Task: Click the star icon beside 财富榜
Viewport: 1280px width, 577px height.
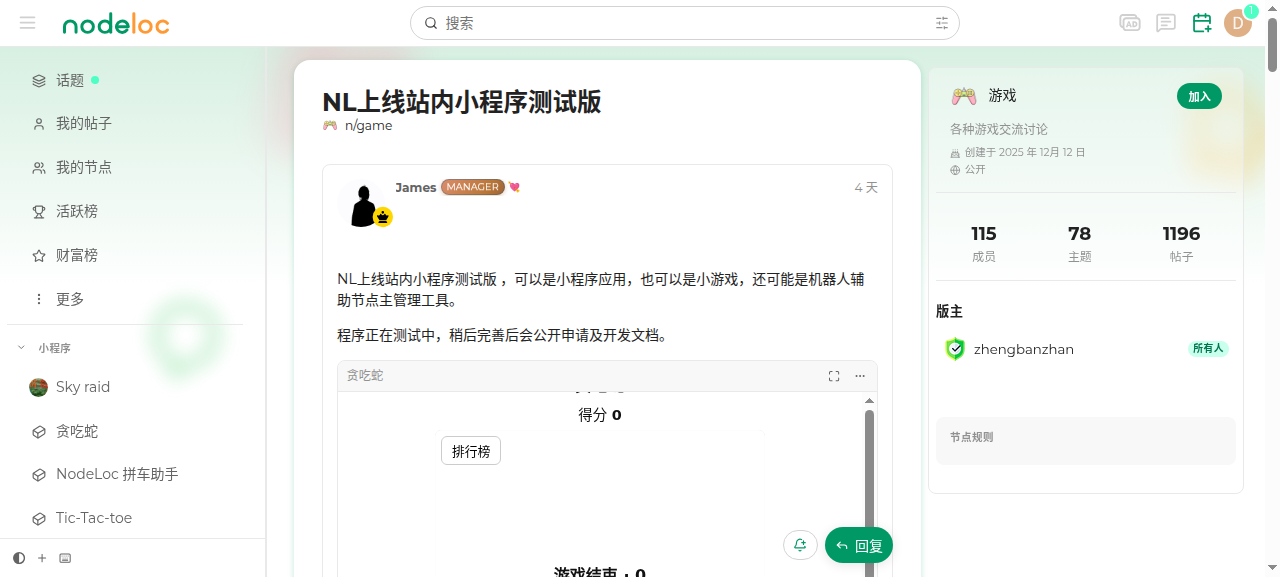Action: point(39,256)
